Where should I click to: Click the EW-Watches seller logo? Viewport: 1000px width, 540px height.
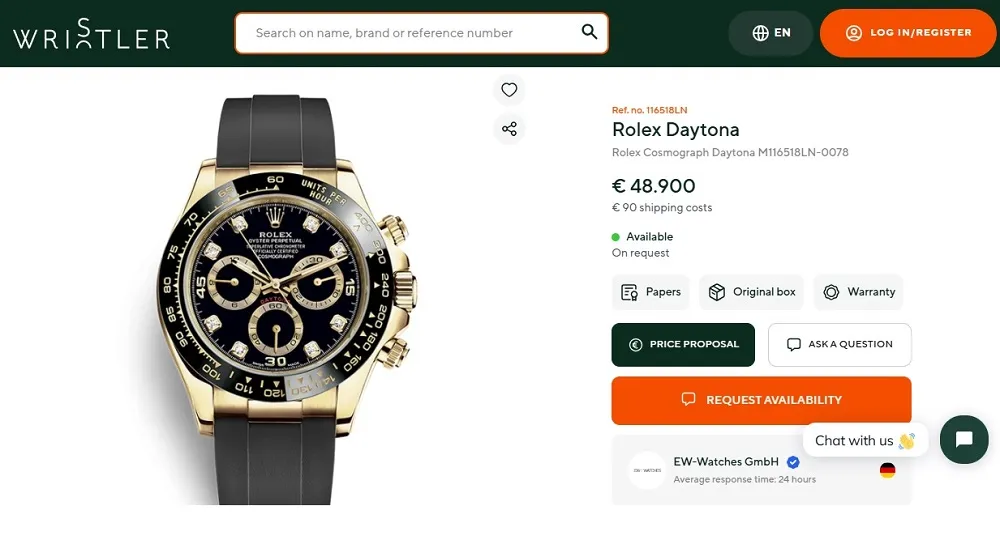click(x=647, y=470)
